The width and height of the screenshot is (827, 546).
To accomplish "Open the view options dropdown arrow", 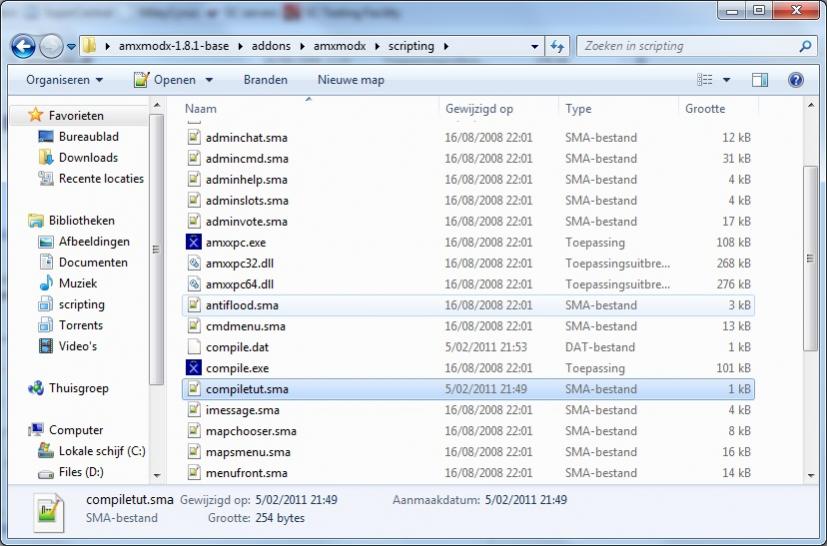I will point(726,80).
